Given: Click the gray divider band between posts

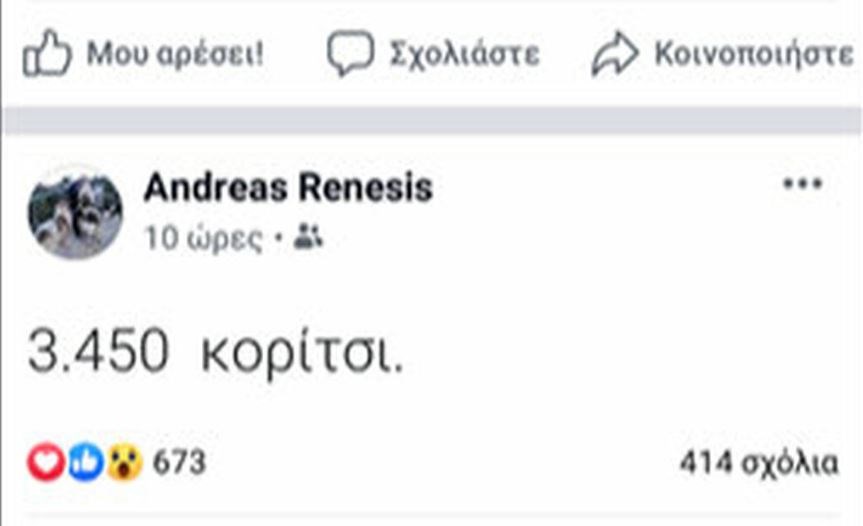Looking at the screenshot, I should (431, 121).
